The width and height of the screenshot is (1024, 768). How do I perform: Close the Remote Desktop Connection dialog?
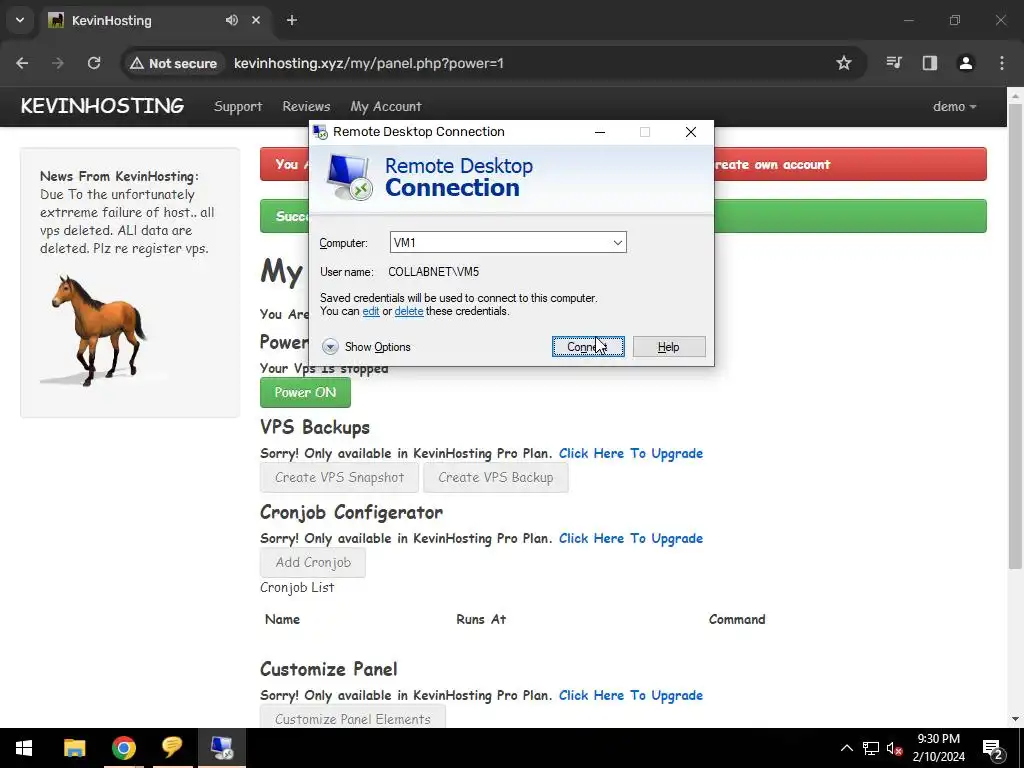click(691, 132)
